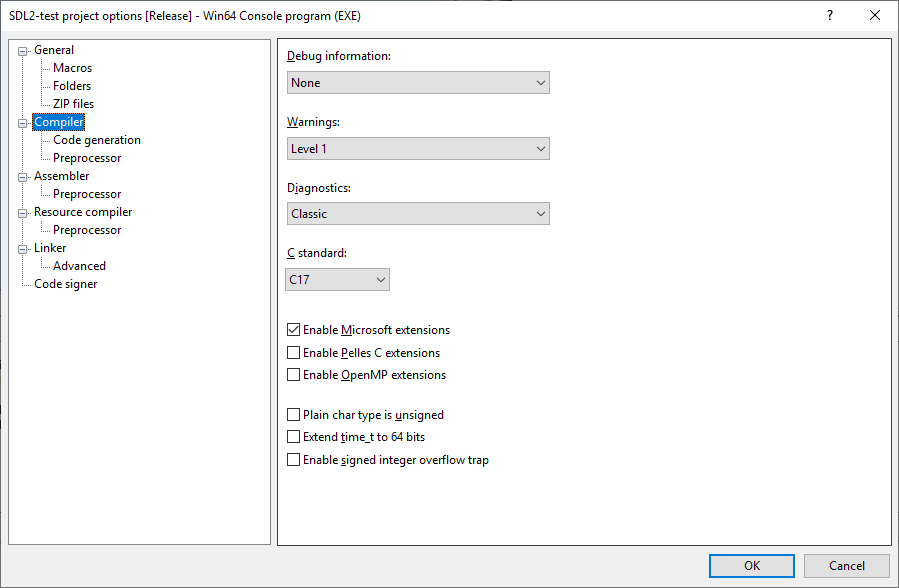Collapse the Linker tree node
Screen dimensions: 899x588
(x=22, y=249)
